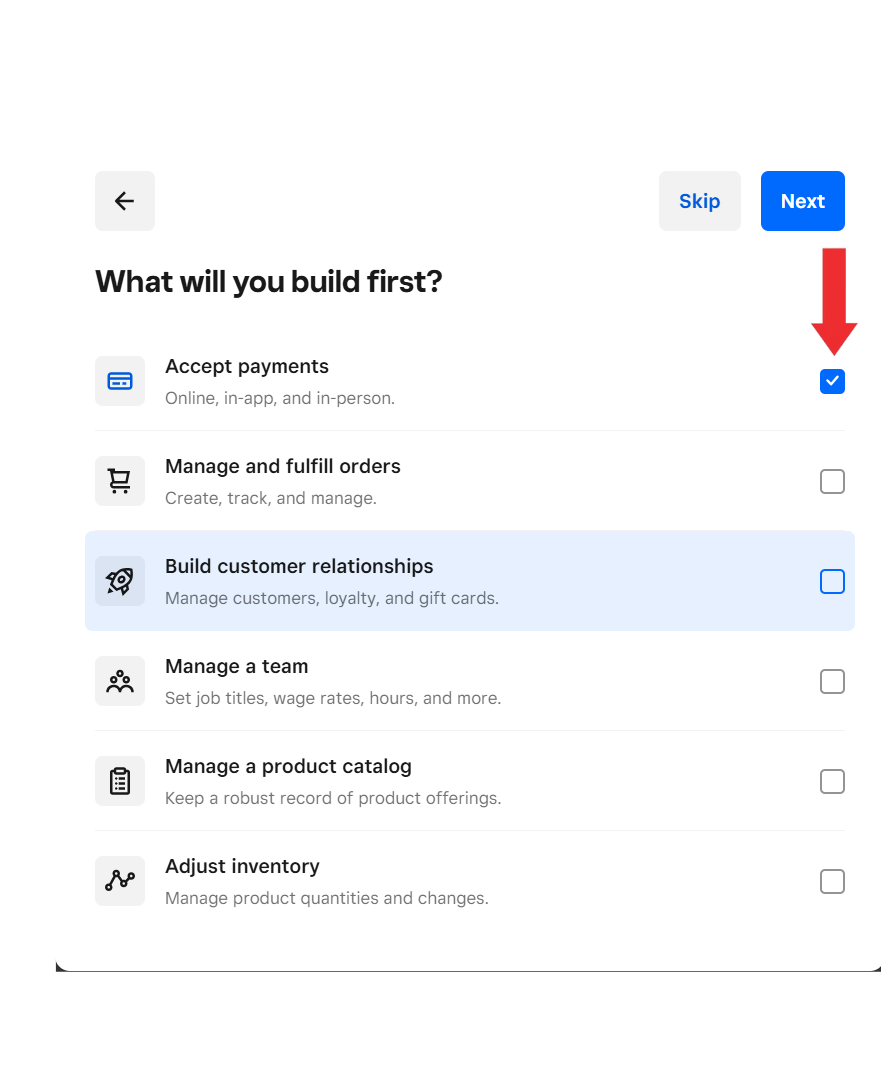Check the Adjust inventory checkbox

point(832,881)
